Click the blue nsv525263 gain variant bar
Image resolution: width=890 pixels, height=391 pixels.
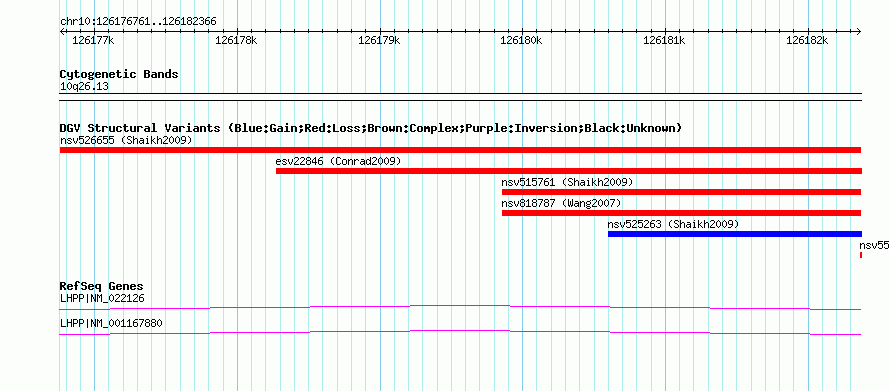pyautogui.click(x=734, y=234)
